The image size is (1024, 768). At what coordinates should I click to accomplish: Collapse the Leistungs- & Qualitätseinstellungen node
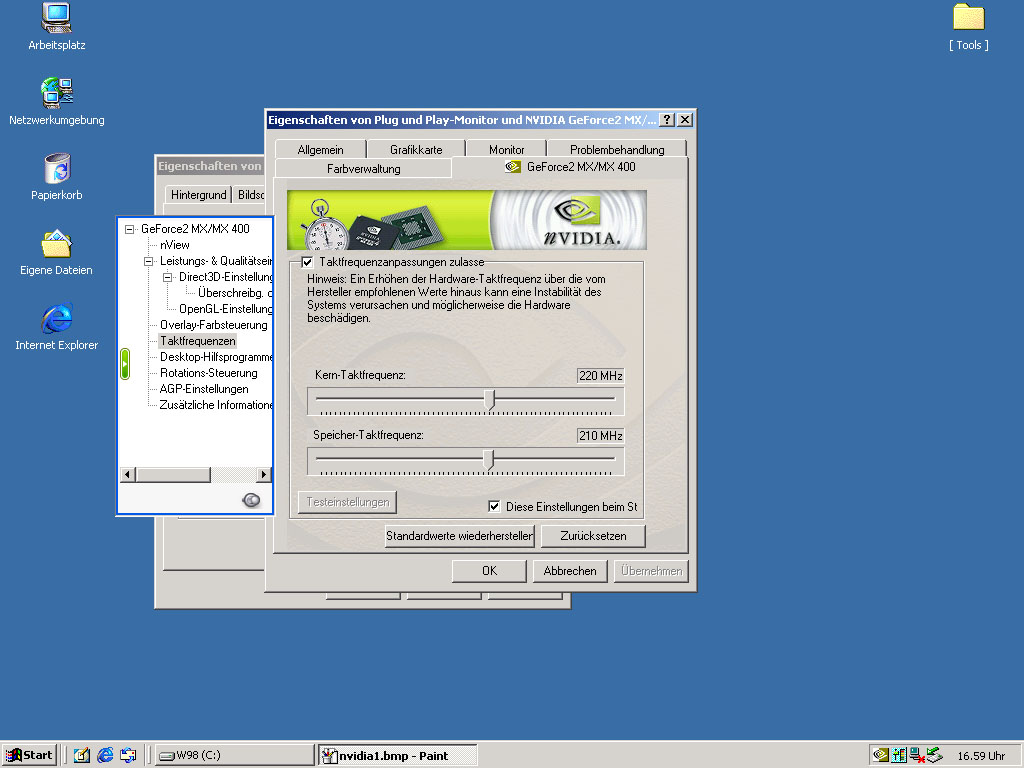tap(148, 261)
